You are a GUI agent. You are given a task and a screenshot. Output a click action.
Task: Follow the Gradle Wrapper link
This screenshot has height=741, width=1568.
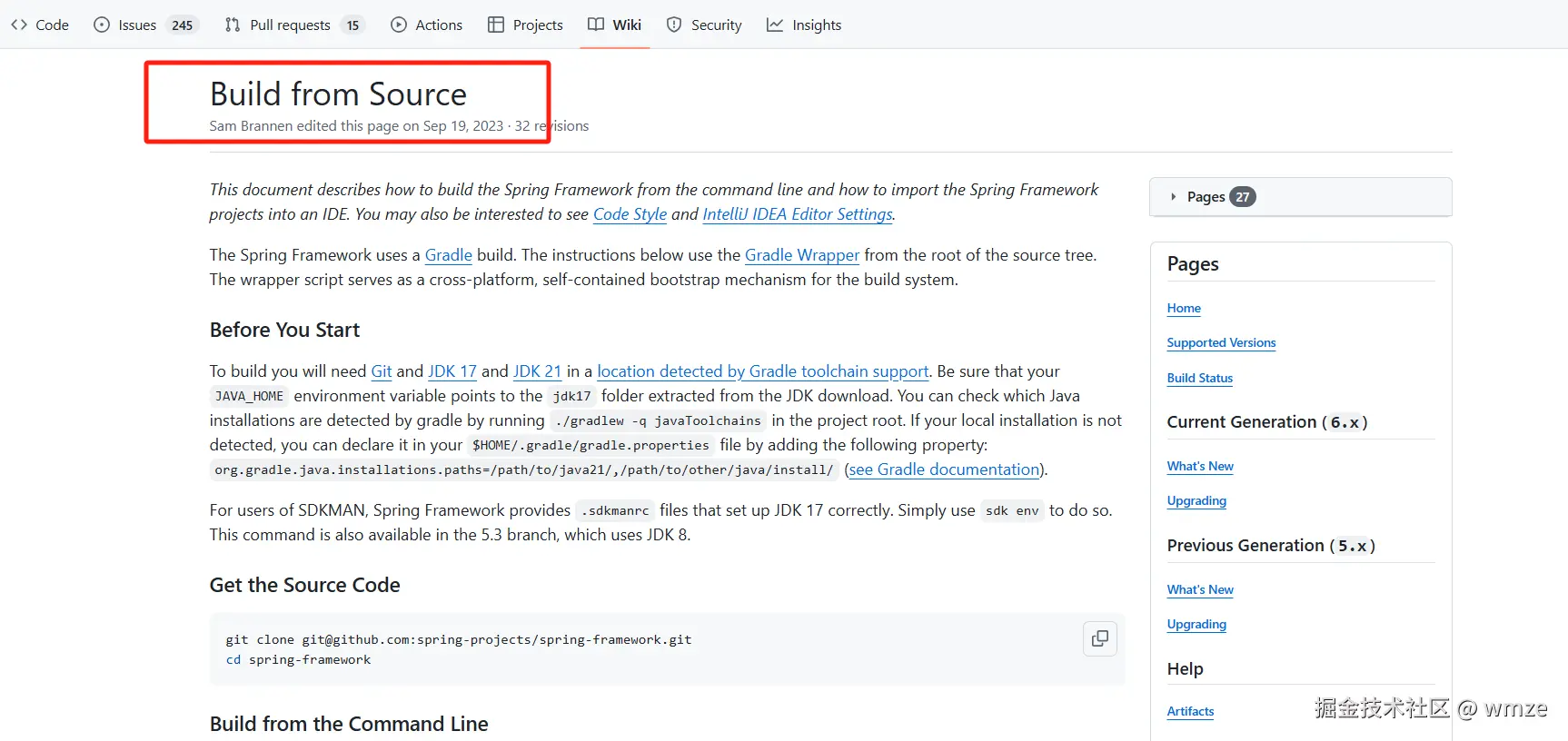coord(802,255)
